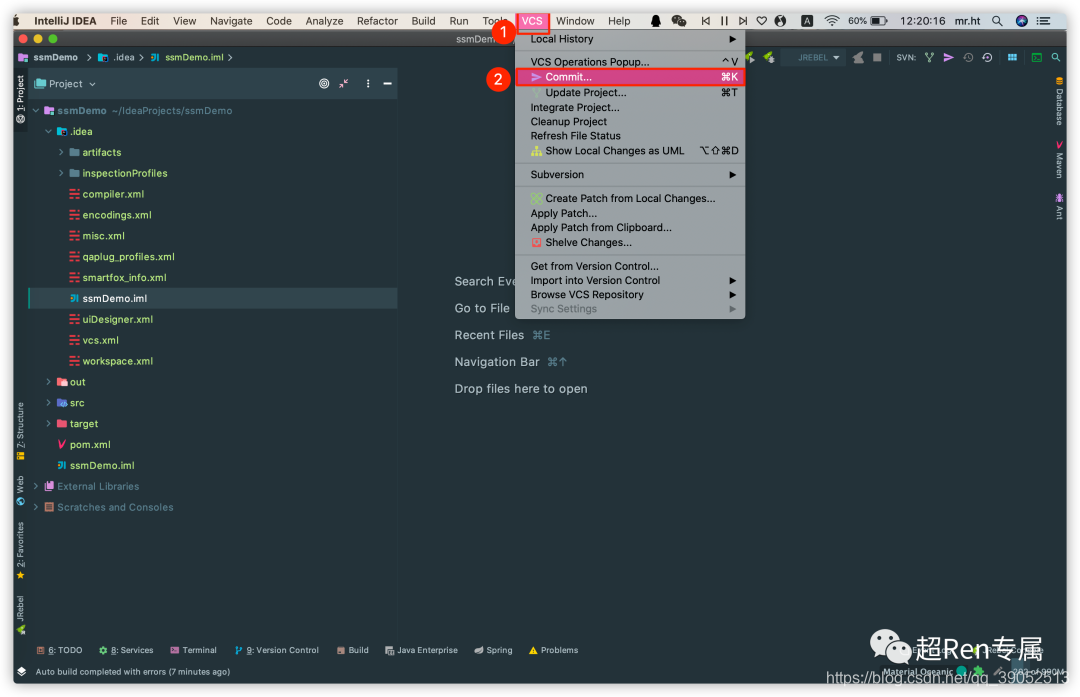This screenshot has height=697, width=1080.
Task: Select Refresh File Status entry
Action: pos(630,136)
